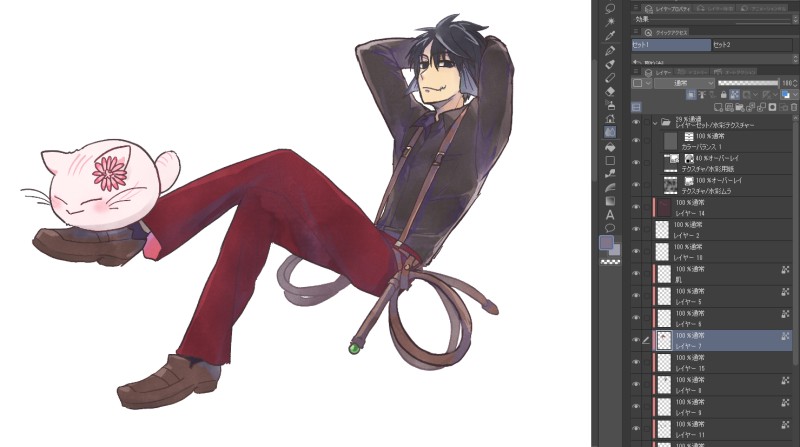
Task: Click the layer opacity slider
Action: click(x=748, y=83)
